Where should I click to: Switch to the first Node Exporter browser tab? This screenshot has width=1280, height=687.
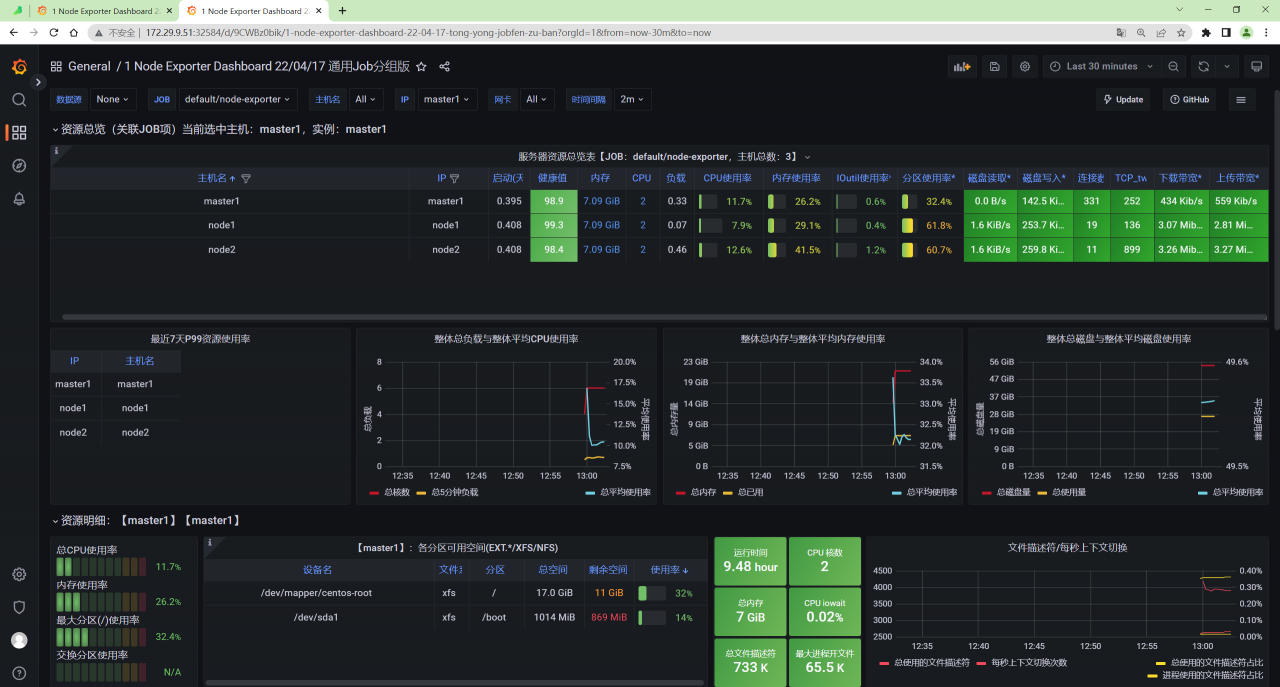point(98,11)
